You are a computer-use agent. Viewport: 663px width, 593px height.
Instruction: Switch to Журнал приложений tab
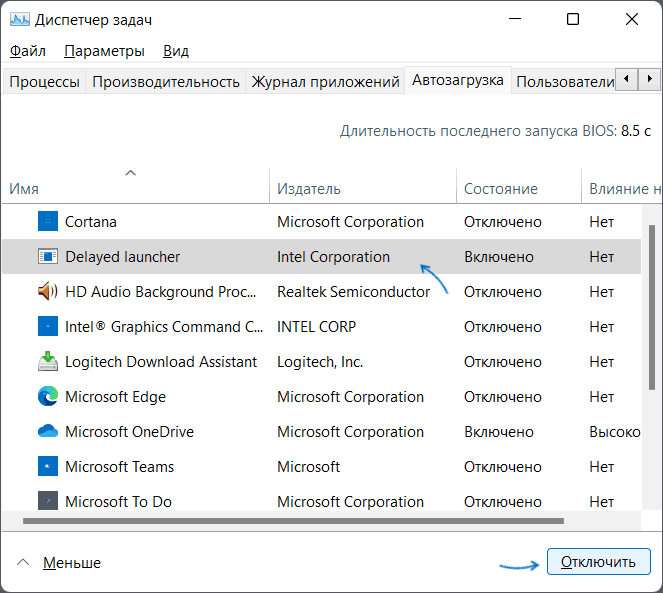pos(325,82)
